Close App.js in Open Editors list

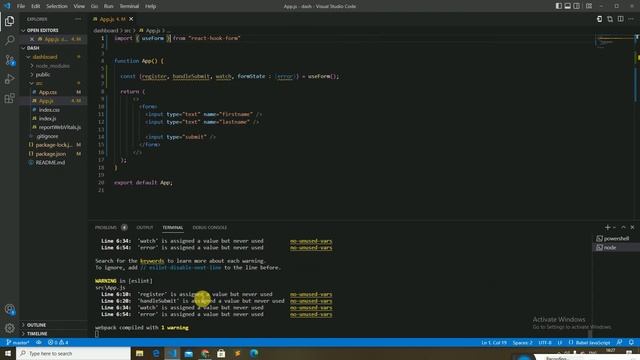32,39
